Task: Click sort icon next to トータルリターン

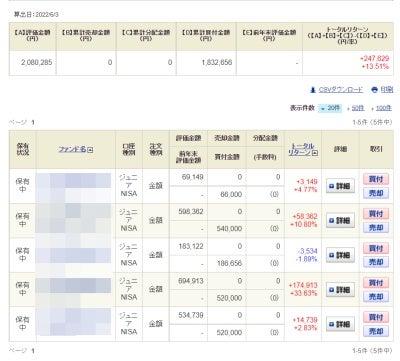Action: click(x=315, y=153)
